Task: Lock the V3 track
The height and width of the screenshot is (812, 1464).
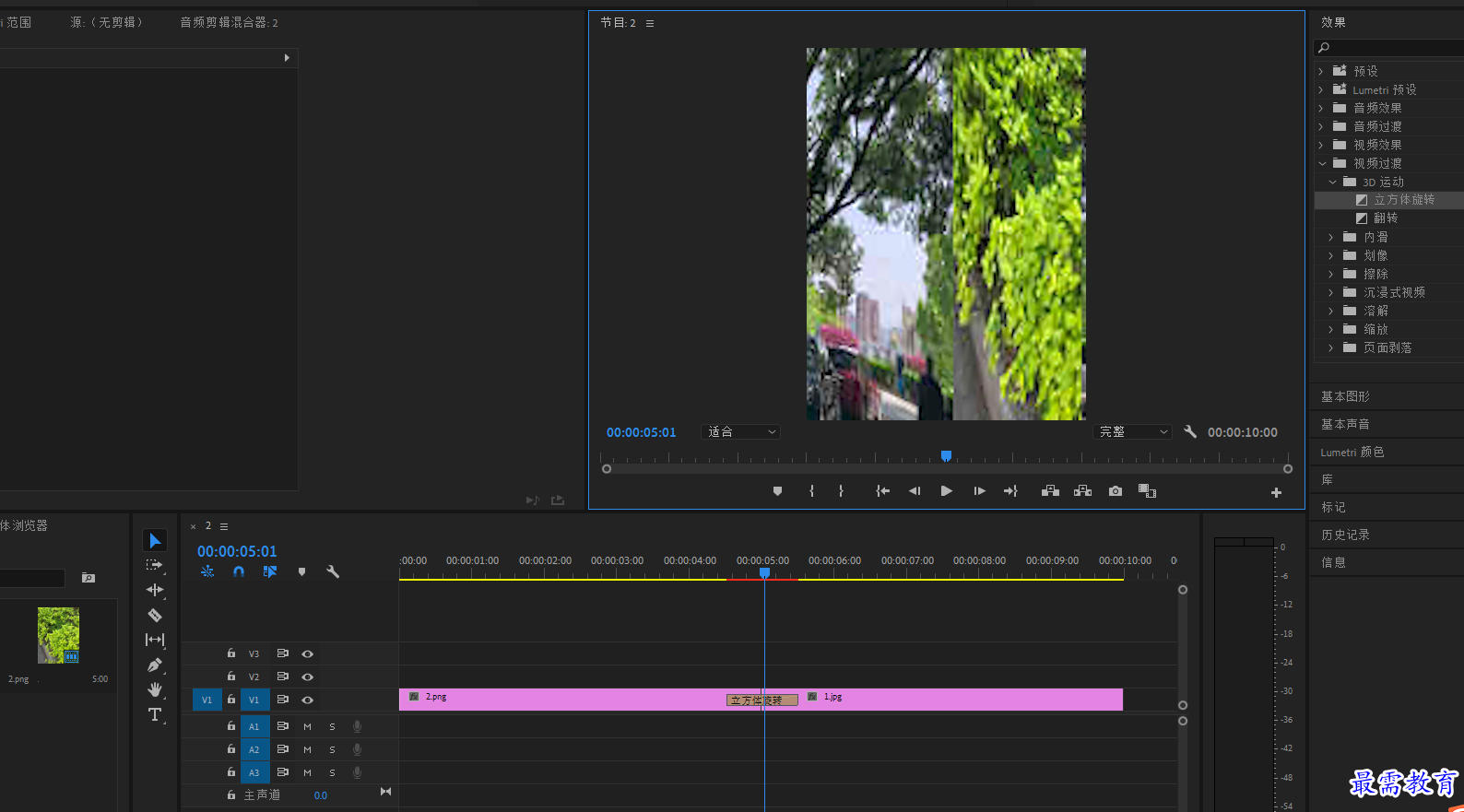Action: (231, 653)
